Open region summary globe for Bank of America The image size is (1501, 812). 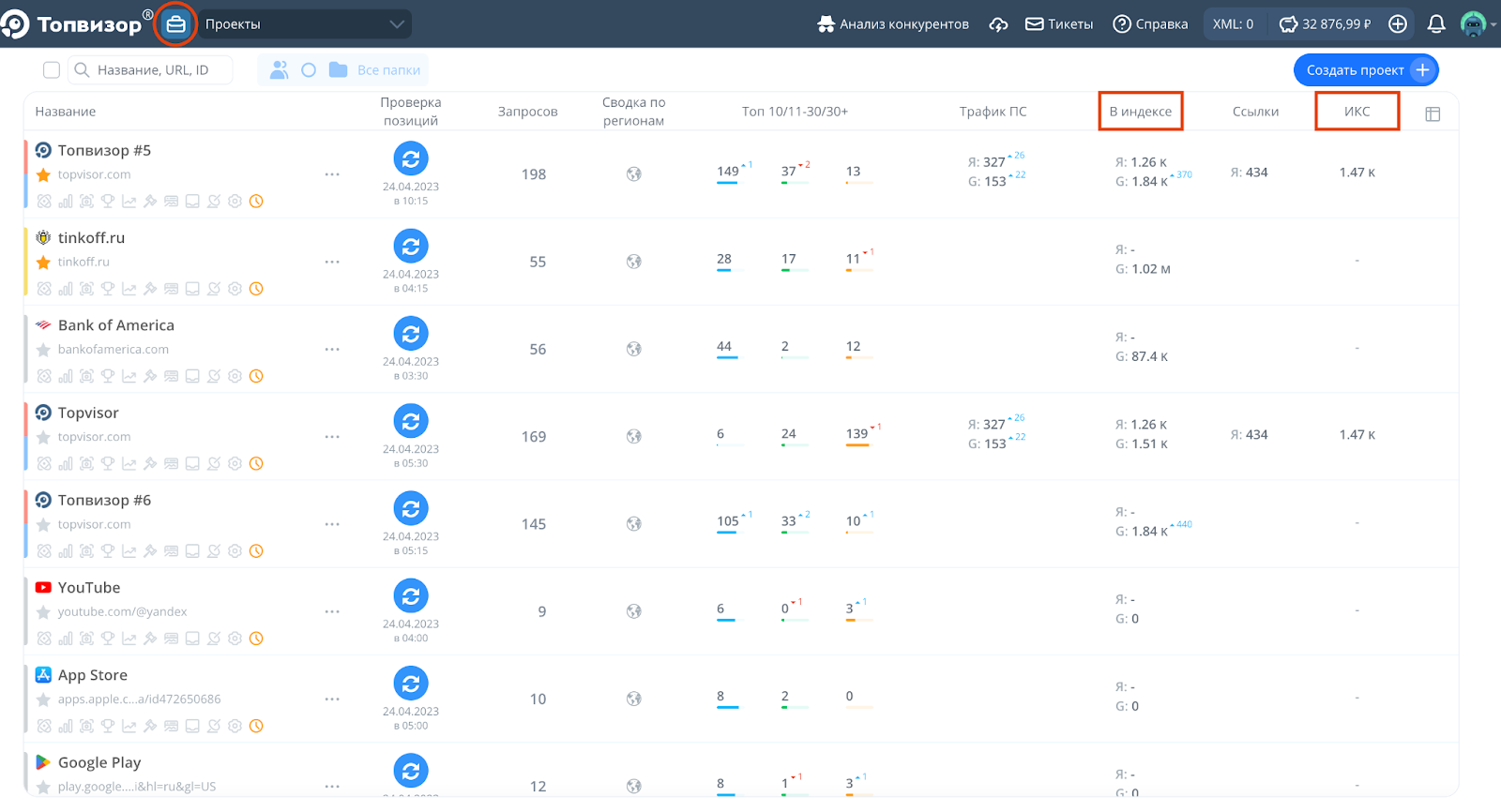(634, 349)
